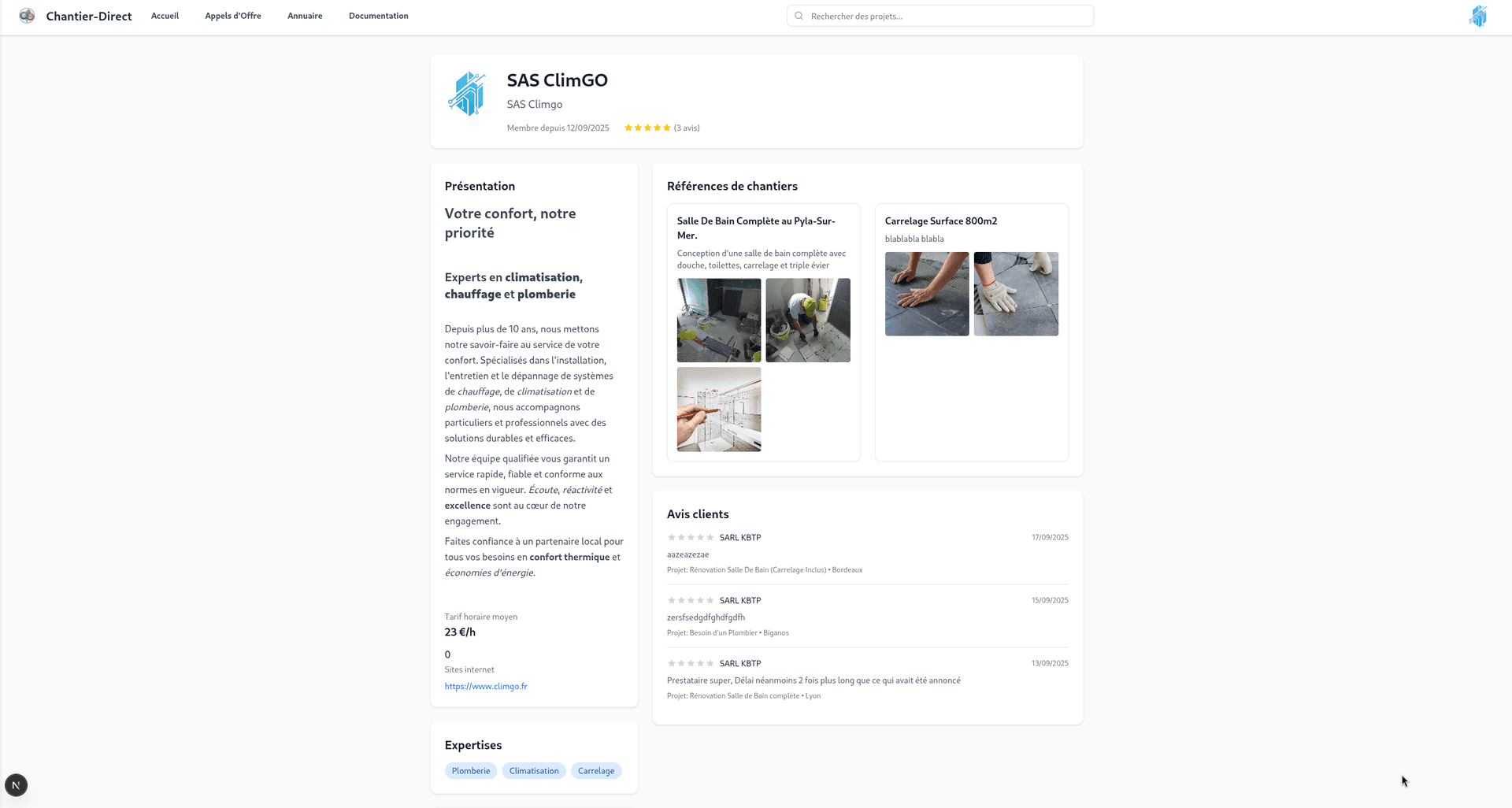Click the five-star rating in profile header
This screenshot has width=1512, height=808.
point(647,128)
